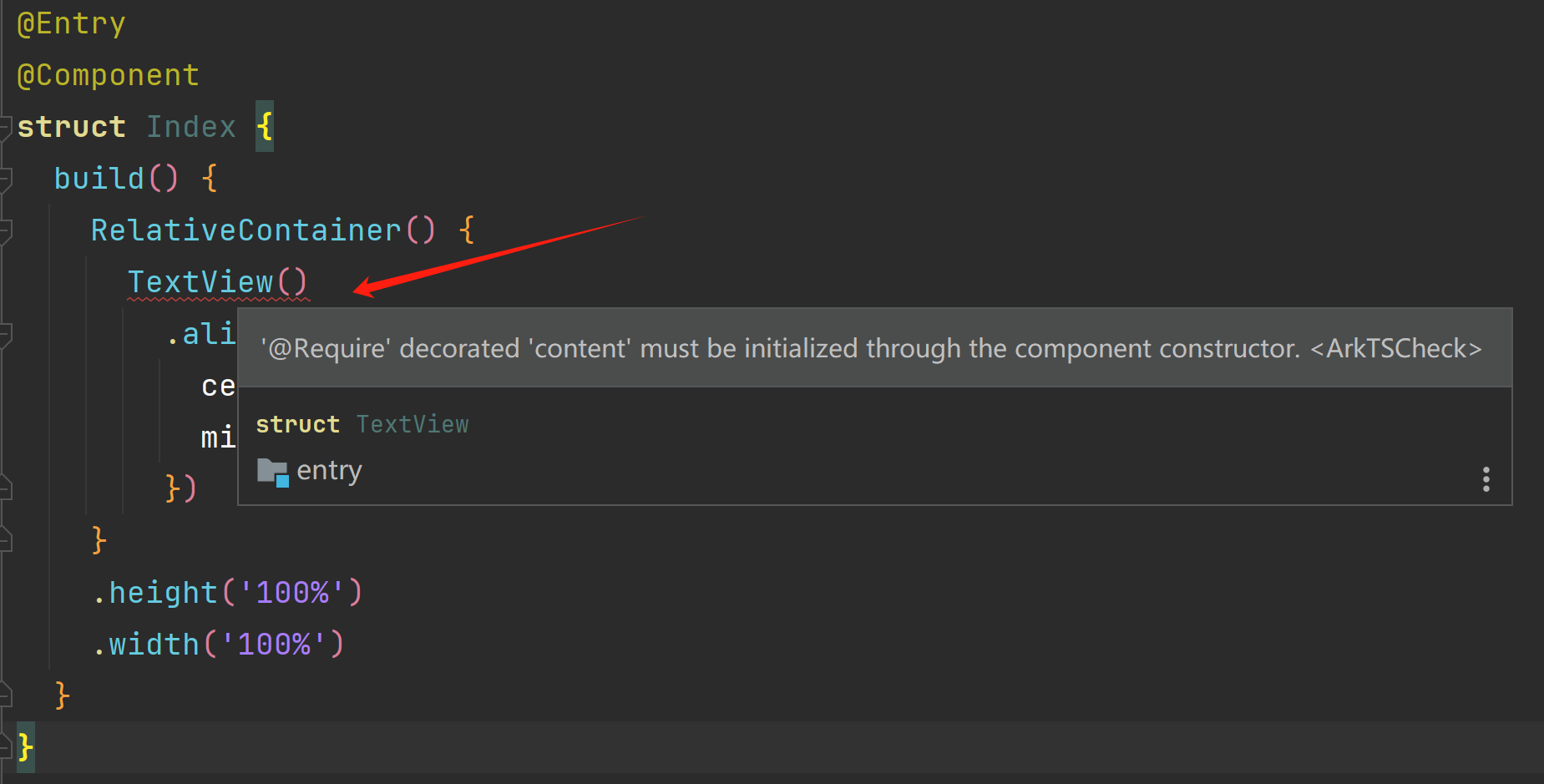Click the .width('100%') attribute call
1544x784 pixels.
coord(218,645)
